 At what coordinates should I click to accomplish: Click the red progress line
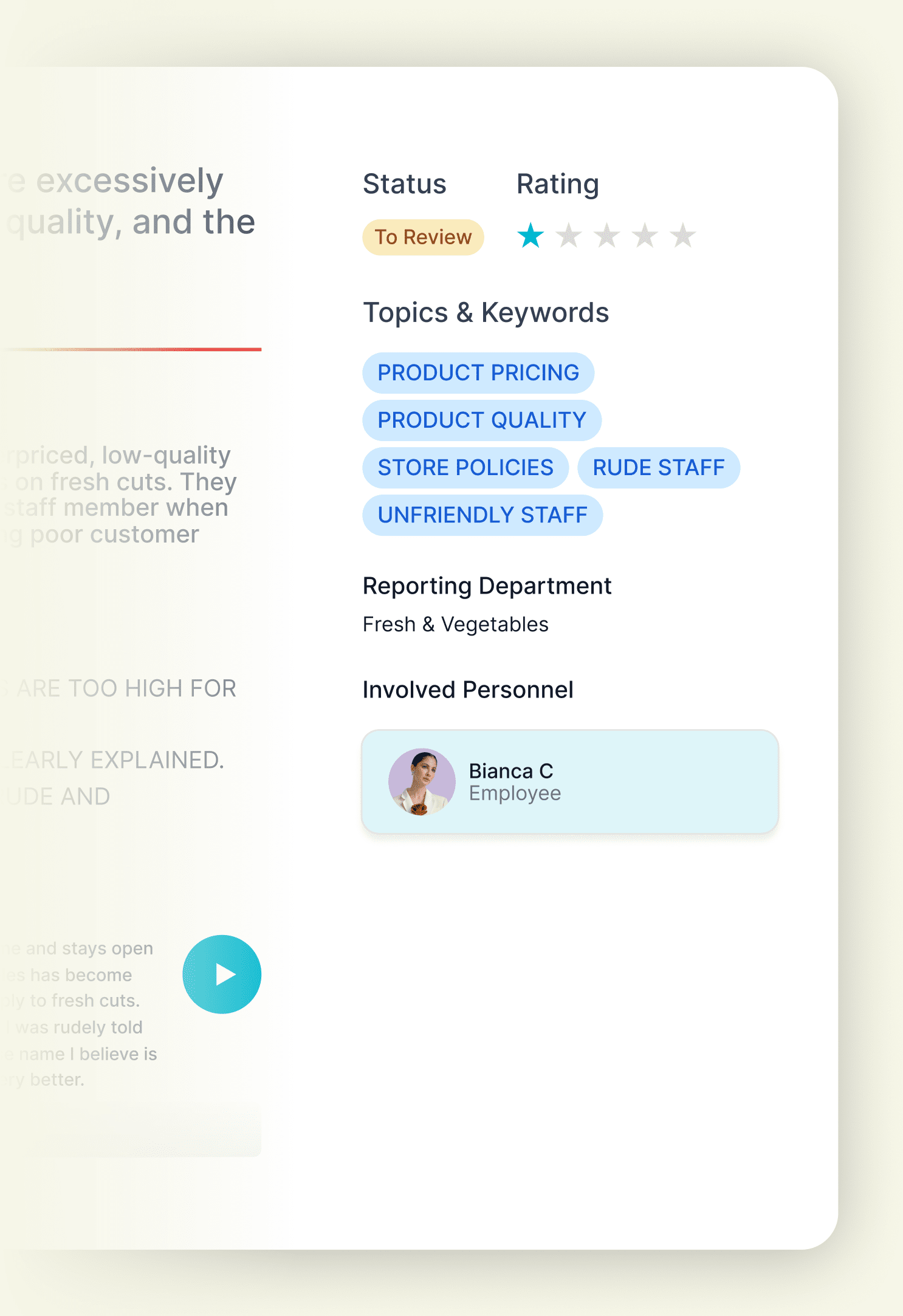click(131, 349)
